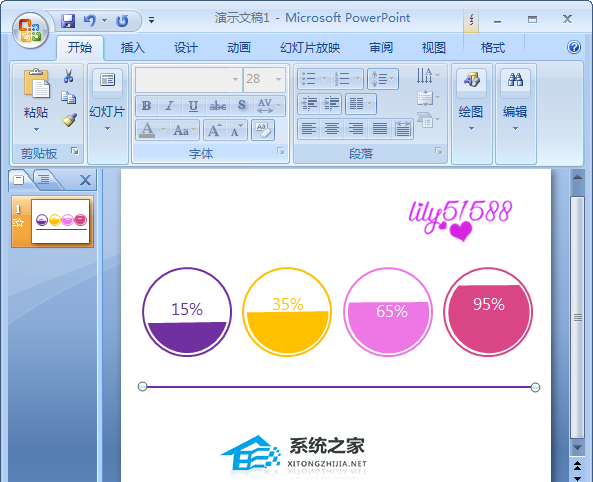
Task: Click the Clear Formatting eraser icon
Action: (x=263, y=130)
